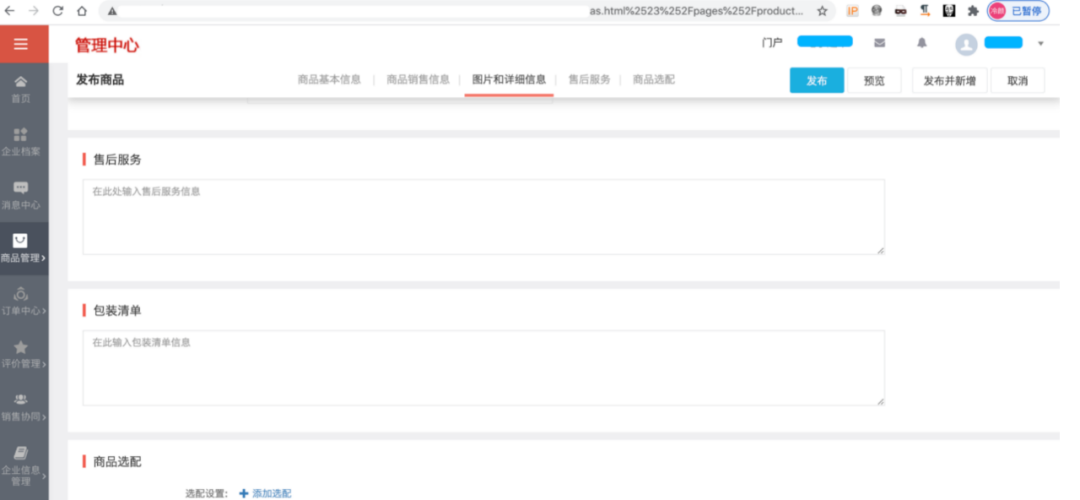Focus the 售后服务 text area
1080x500 pixels.
pyautogui.click(x=484, y=217)
